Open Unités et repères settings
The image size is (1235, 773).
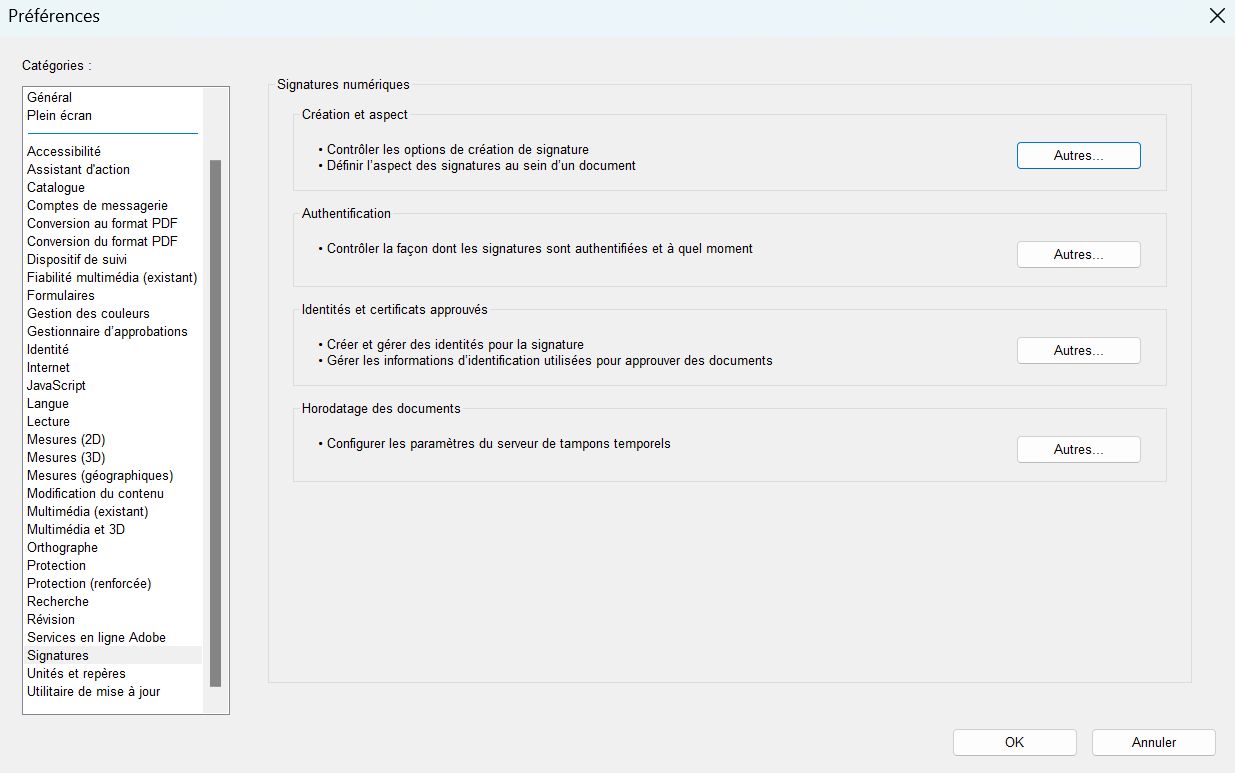(75, 673)
